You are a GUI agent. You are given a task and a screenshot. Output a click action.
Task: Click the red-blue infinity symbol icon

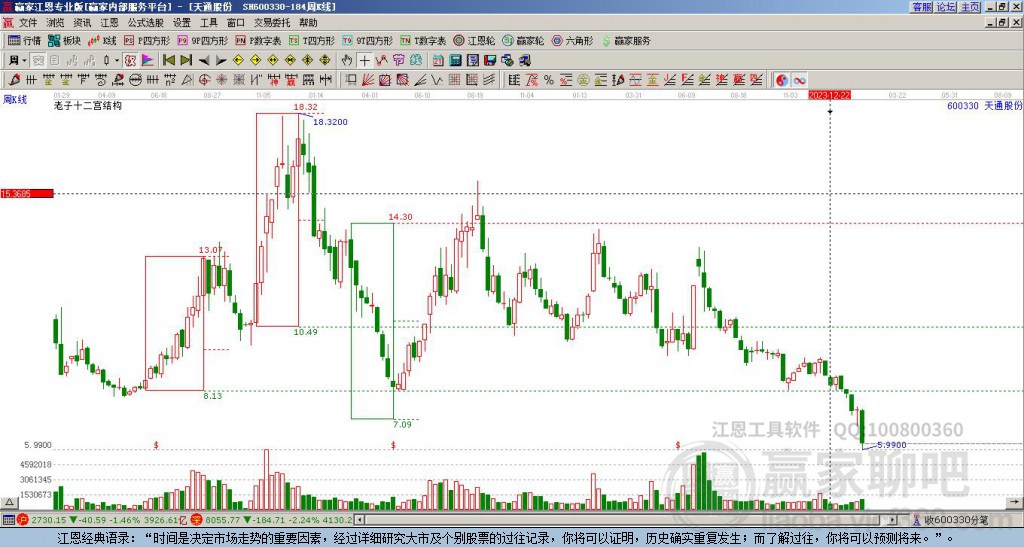point(799,80)
